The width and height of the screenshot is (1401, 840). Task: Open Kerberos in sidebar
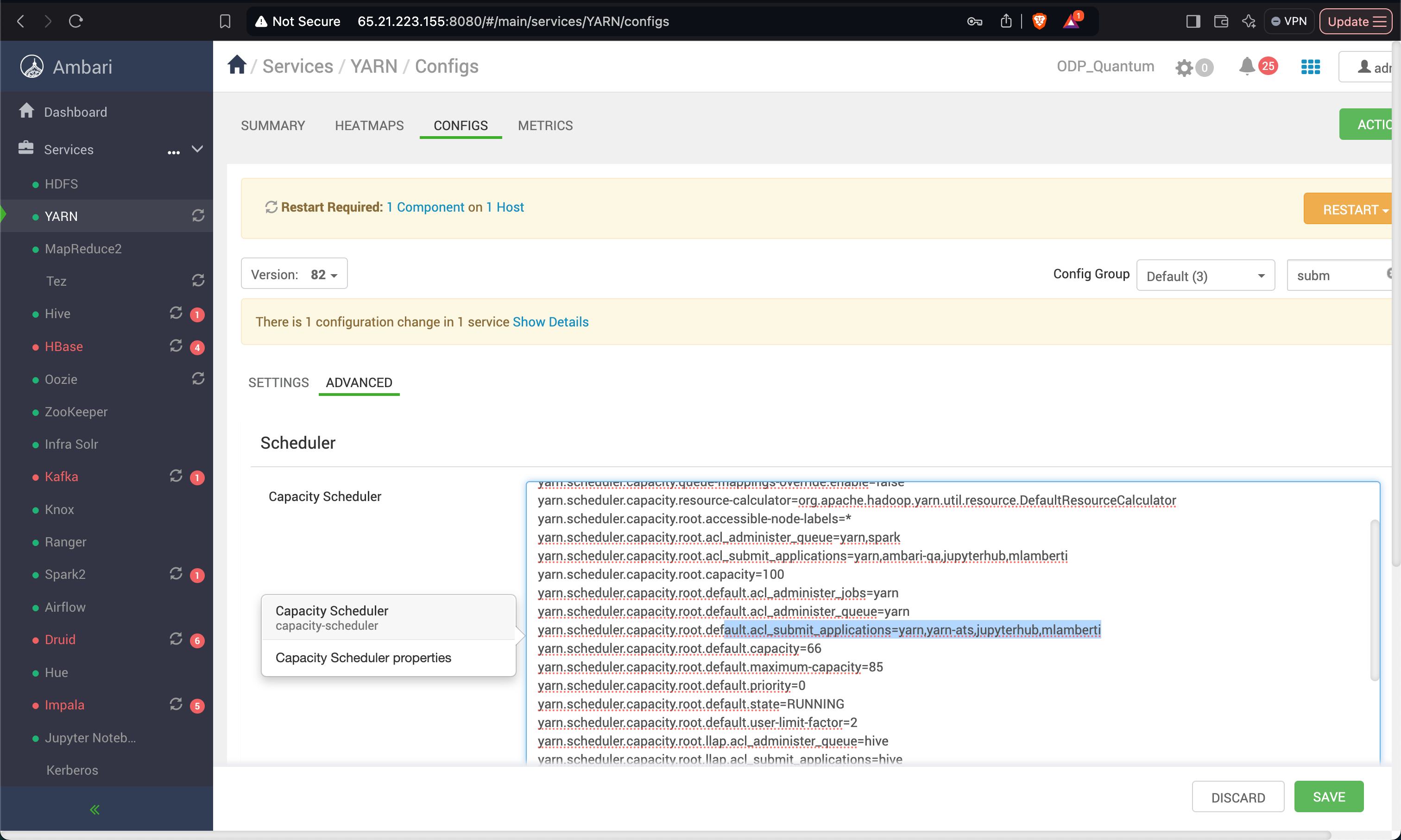click(x=72, y=771)
